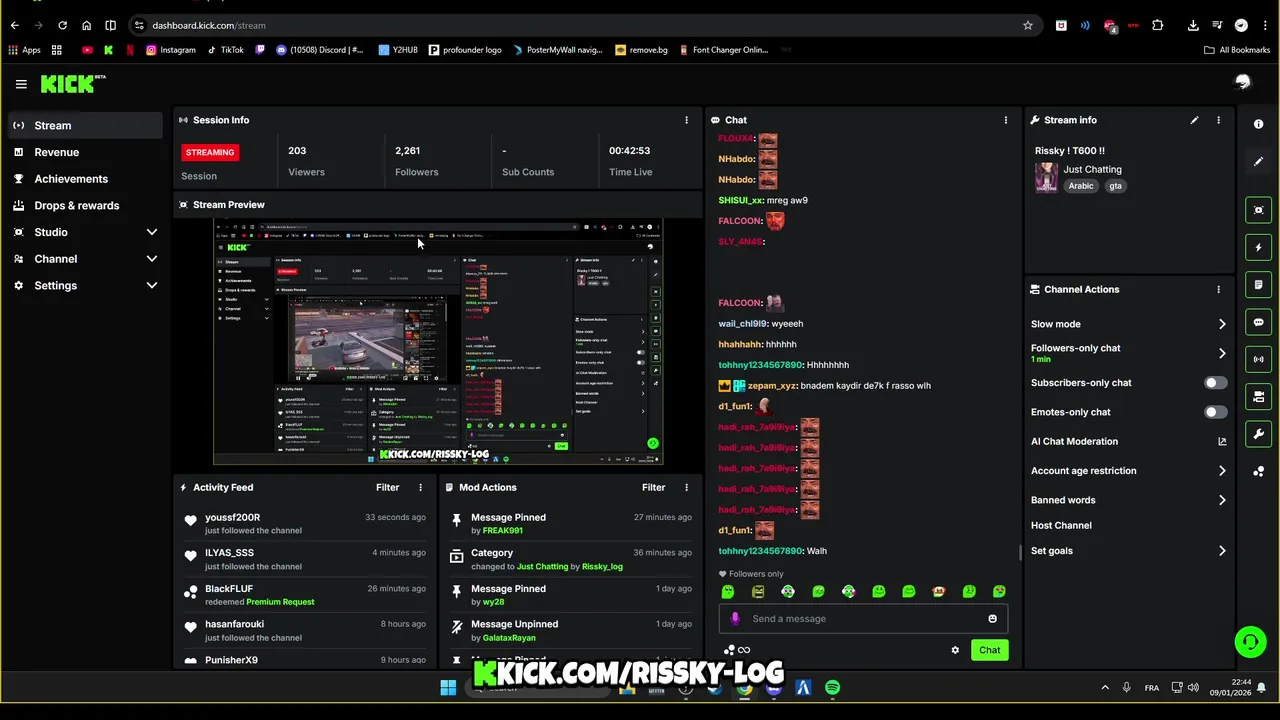Click the pencil icon in the right rail
Screen dimensions: 1280x720
(1258, 161)
